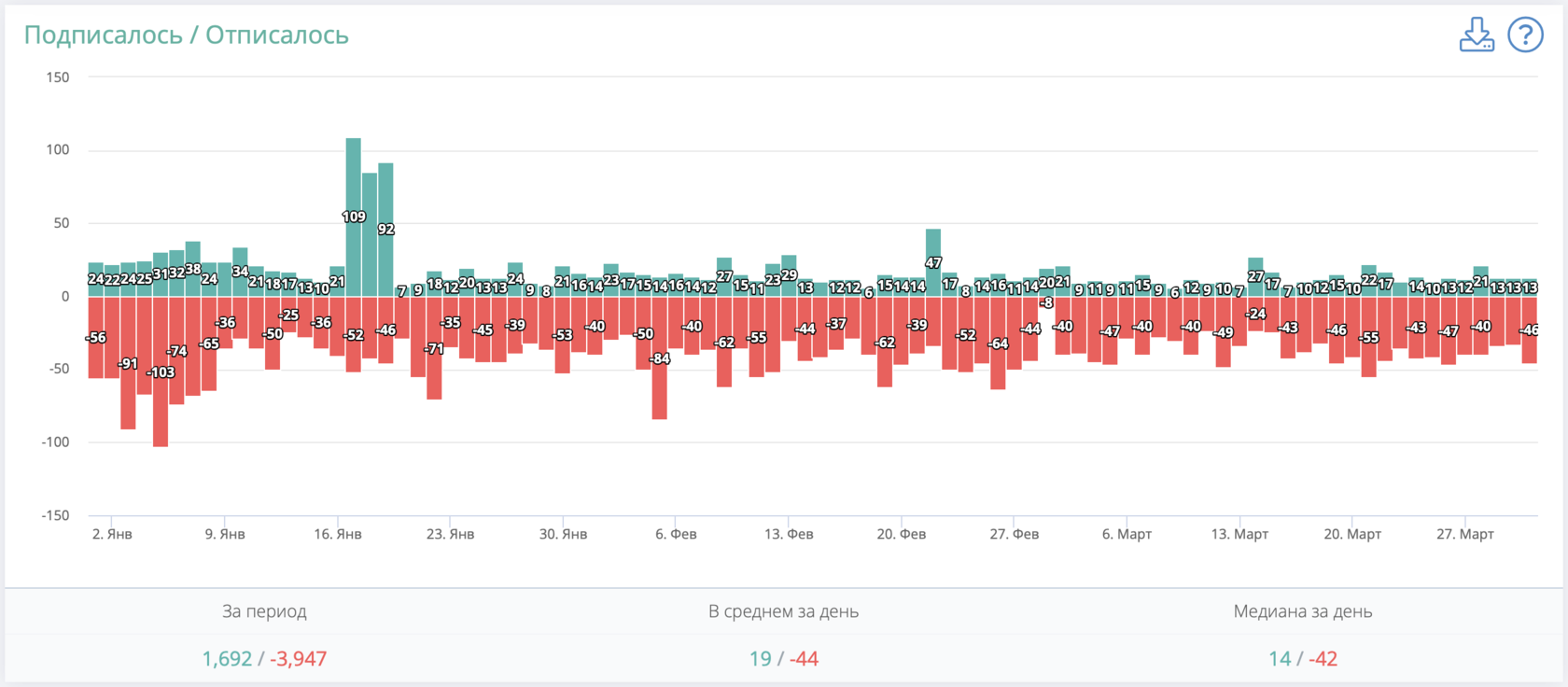Click the daily median value -42
1568x687 pixels.
tap(1323, 659)
